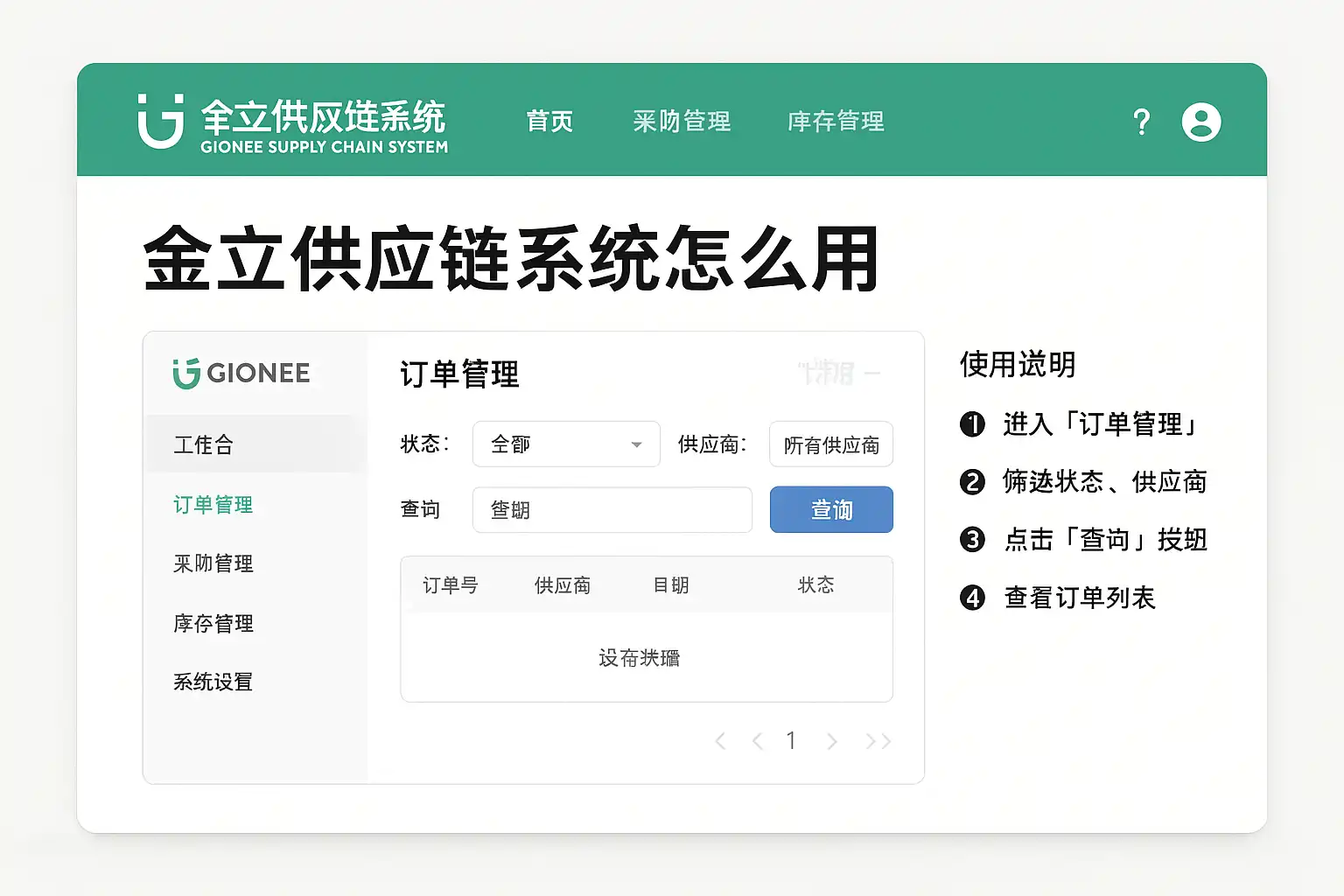Click the GIONEE SUPPLY CHAIN SYSTEM subtitle

(324, 147)
